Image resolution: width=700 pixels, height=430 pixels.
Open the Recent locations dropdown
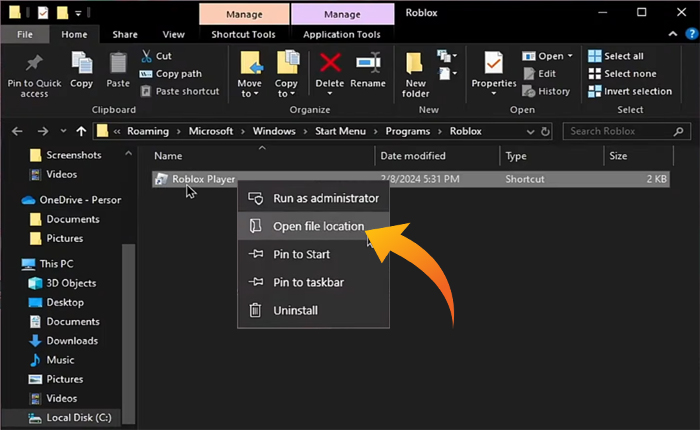click(x=63, y=131)
